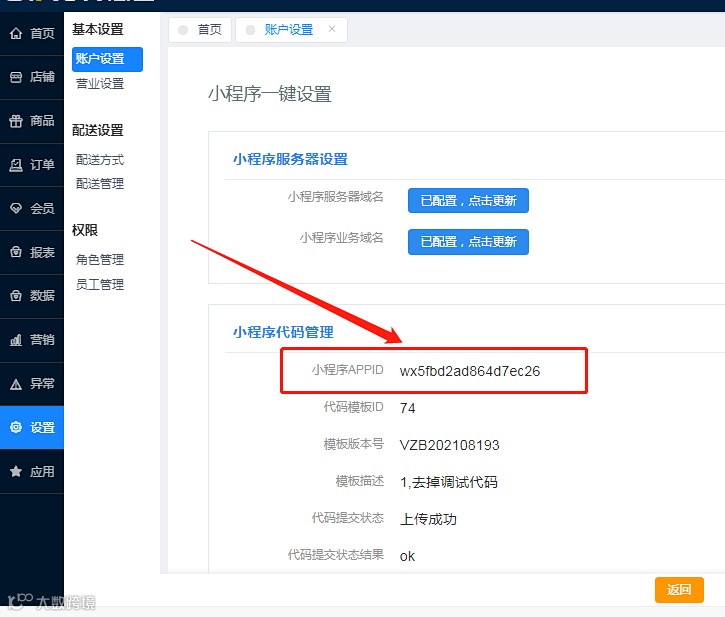The image size is (725, 617).
Task: Click the orange 返回 button
Action: point(679,590)
